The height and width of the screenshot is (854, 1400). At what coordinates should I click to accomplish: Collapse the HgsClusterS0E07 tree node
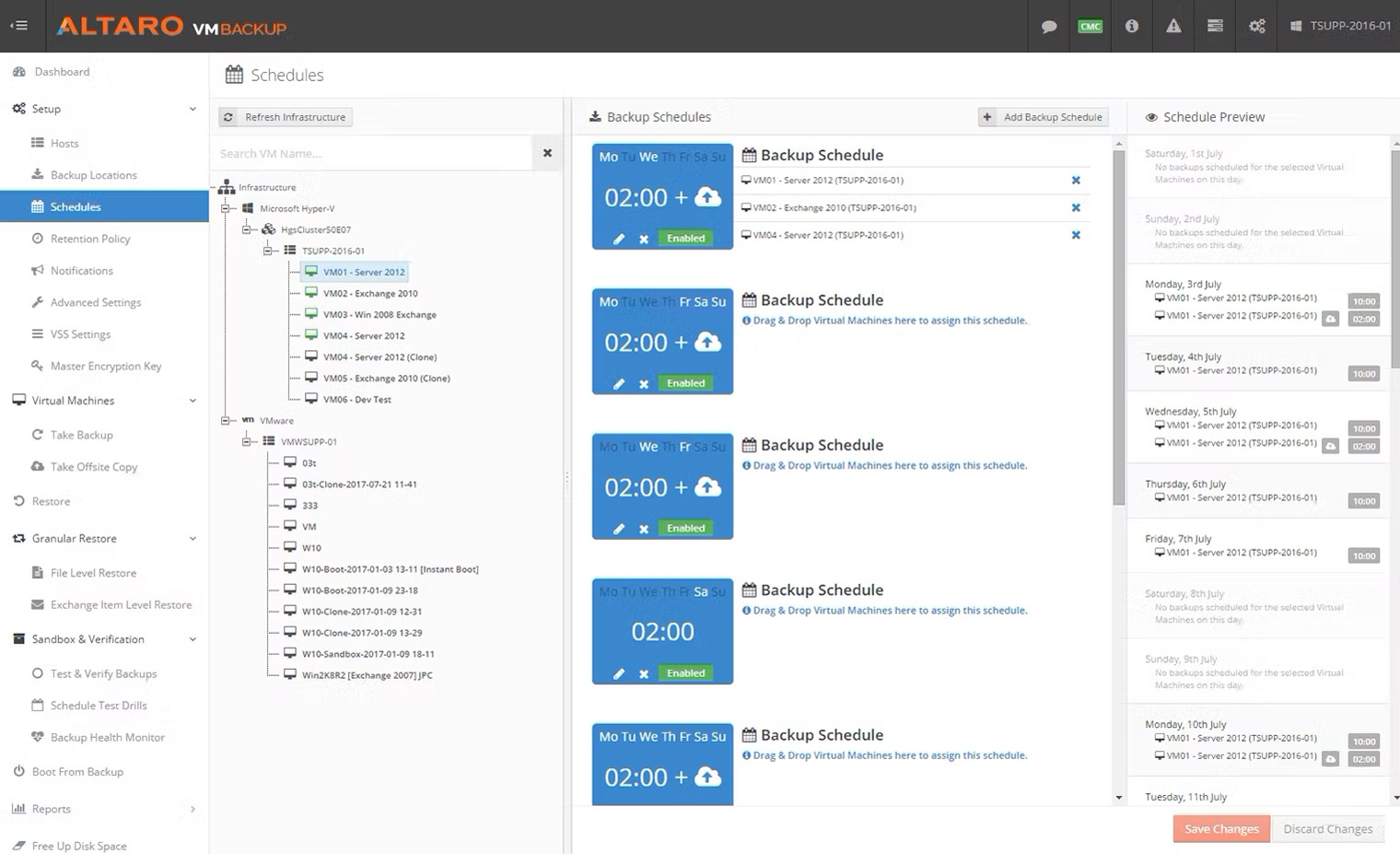click(247, 229)
